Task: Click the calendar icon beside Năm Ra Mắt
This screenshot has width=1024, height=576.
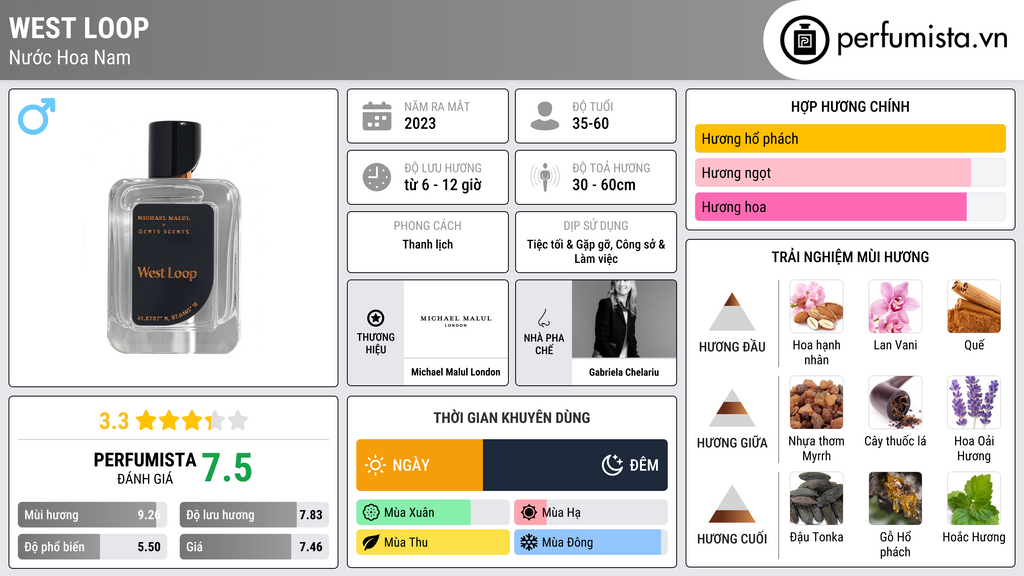Action: 377,116
